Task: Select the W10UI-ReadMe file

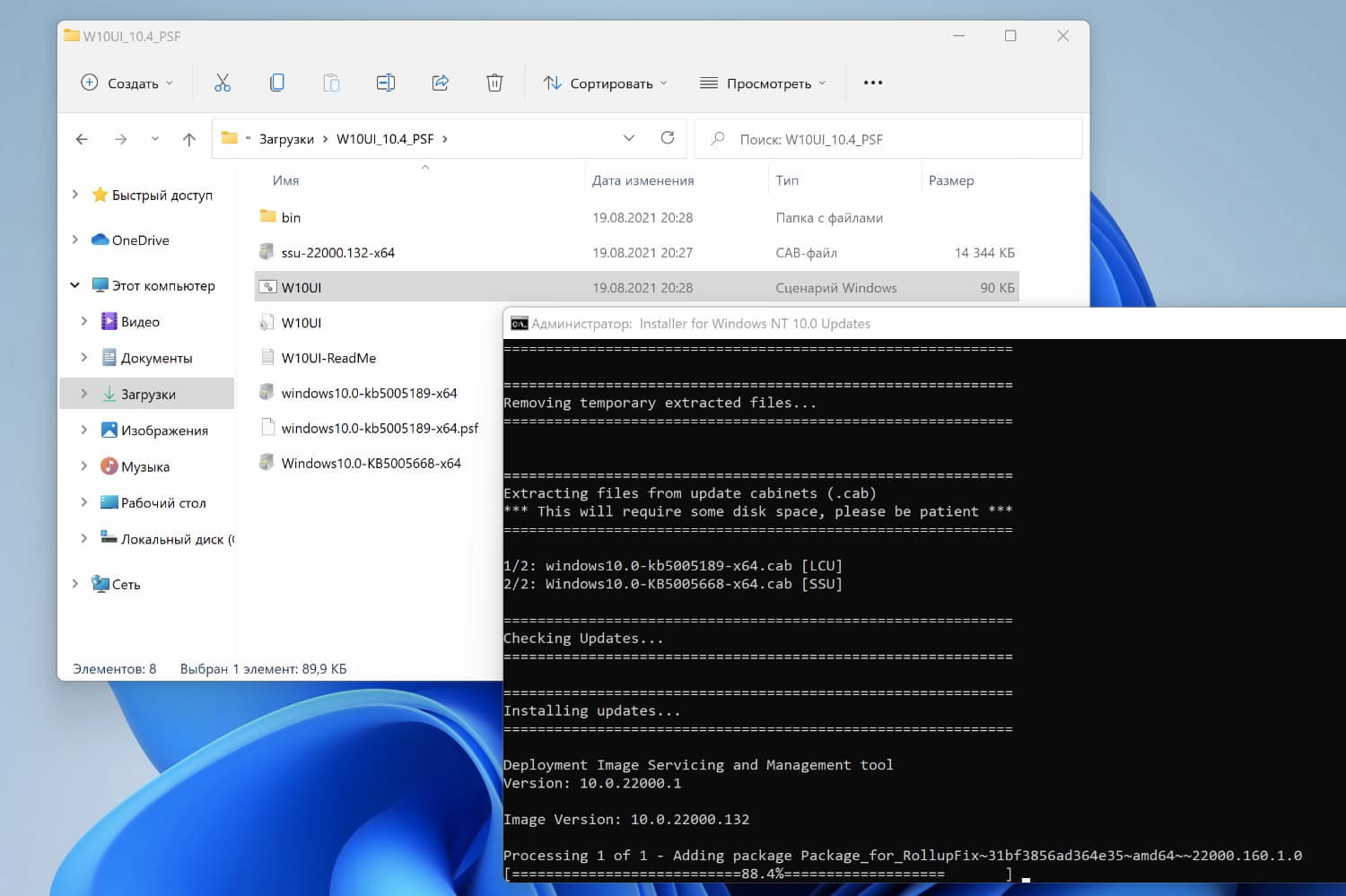Action: (x=328, y=358)
